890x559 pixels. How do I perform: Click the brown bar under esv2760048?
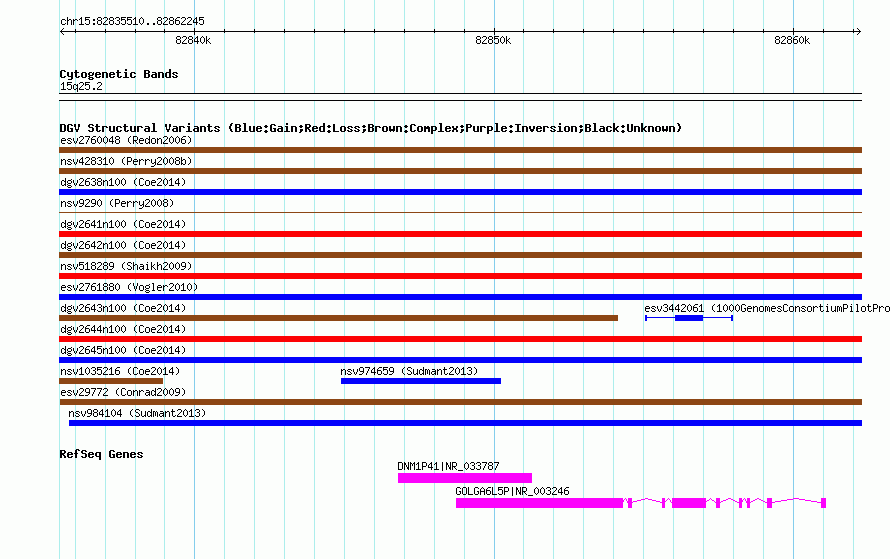tap(460, 150)
